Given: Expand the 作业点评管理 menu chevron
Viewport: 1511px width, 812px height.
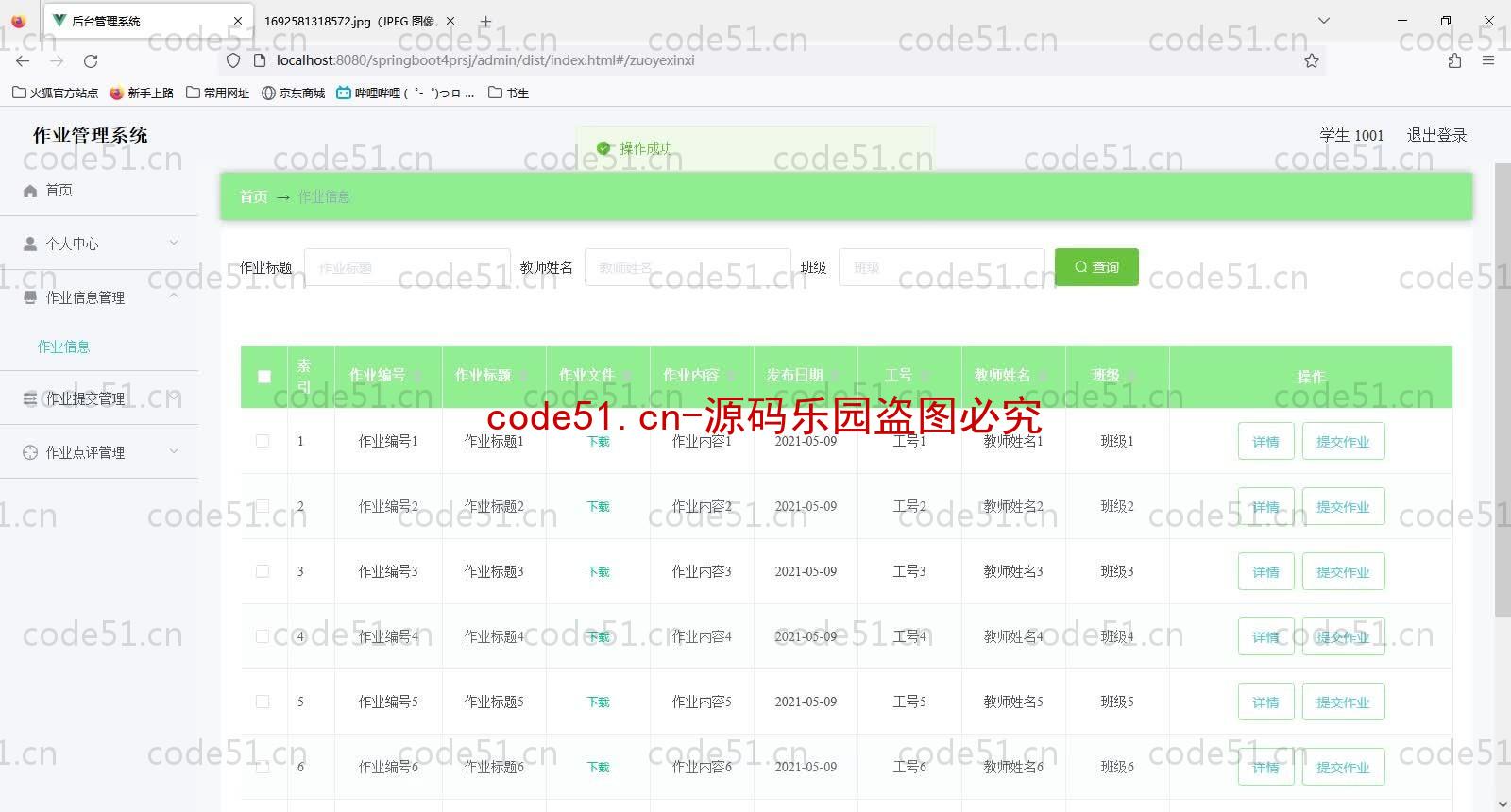Looking at the screenshot, I should pos(174,451).
